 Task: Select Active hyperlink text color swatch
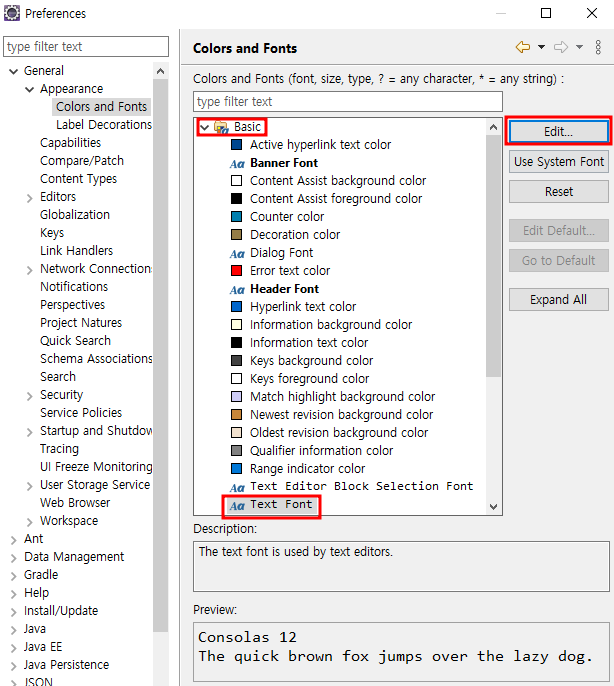[236, 145]
